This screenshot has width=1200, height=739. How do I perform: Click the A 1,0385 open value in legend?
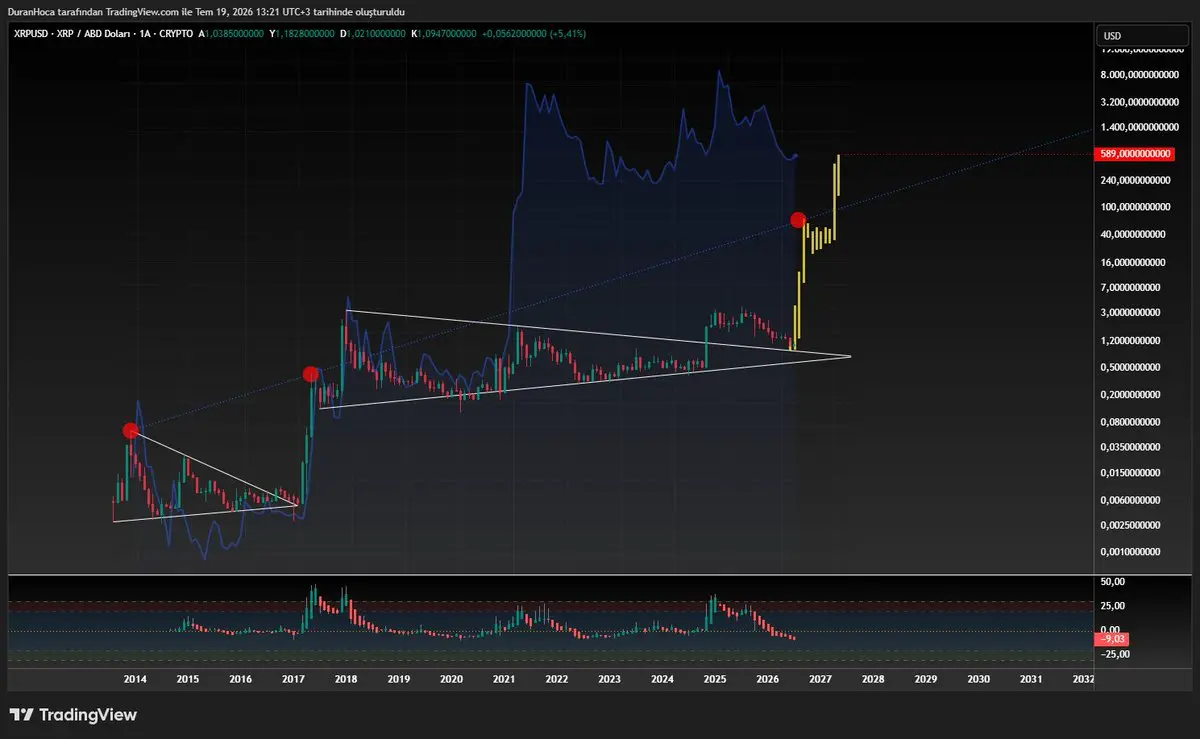[x=231, y=34]
